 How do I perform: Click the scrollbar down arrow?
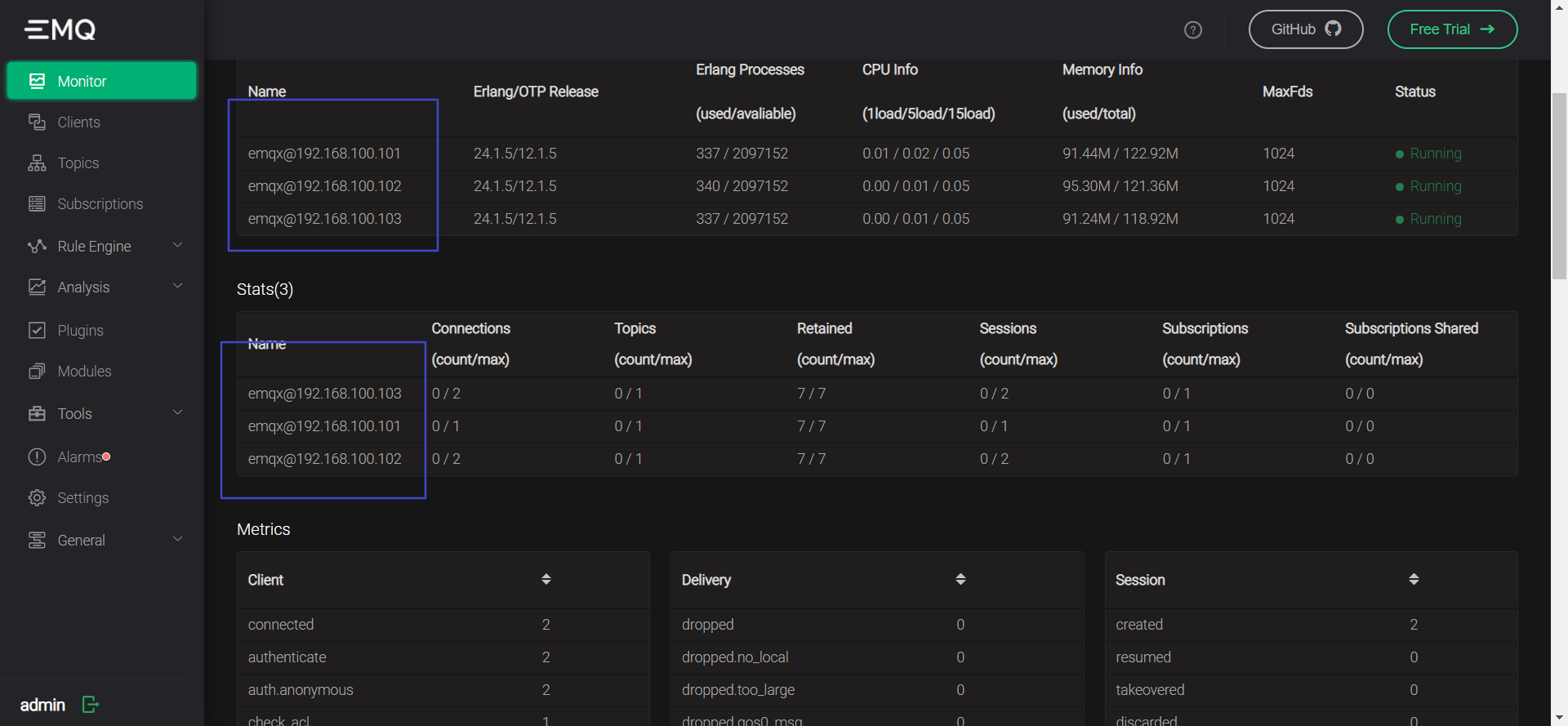pyautogui.click(x=1559, y=718)
